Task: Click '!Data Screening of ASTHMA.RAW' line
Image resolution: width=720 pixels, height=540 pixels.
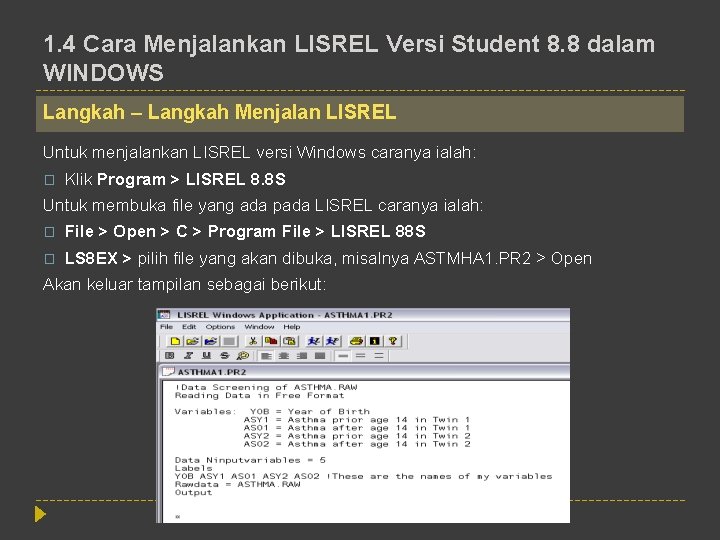Action: click(266, 388)
